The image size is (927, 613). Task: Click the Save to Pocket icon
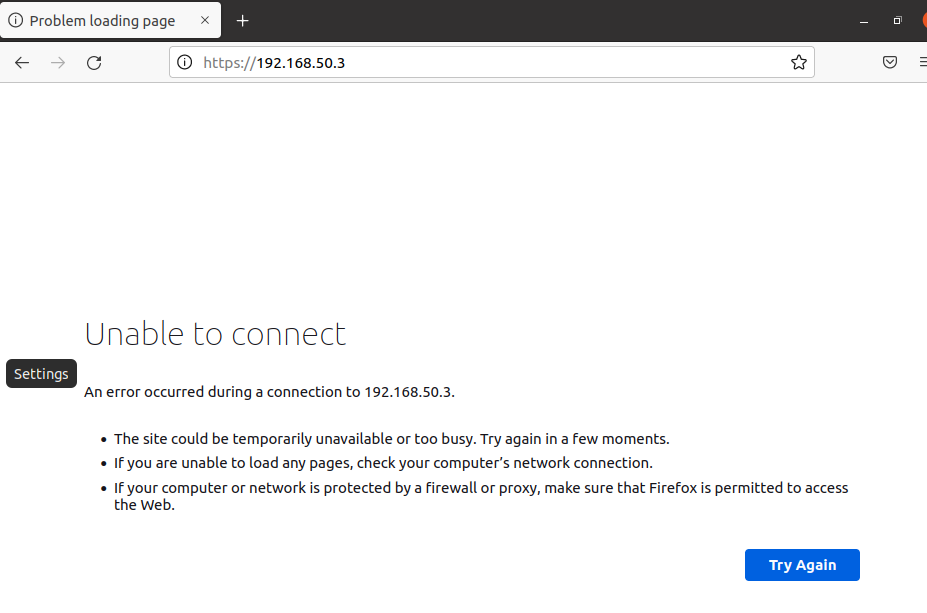(x=889, y=63)
